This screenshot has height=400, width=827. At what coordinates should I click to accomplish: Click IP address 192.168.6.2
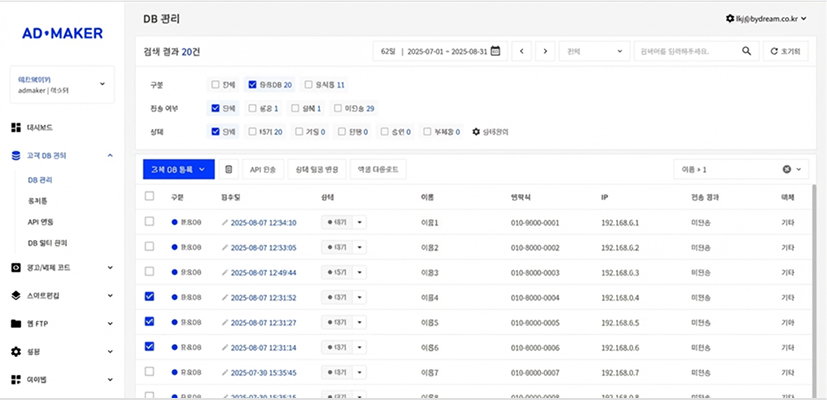620,247
